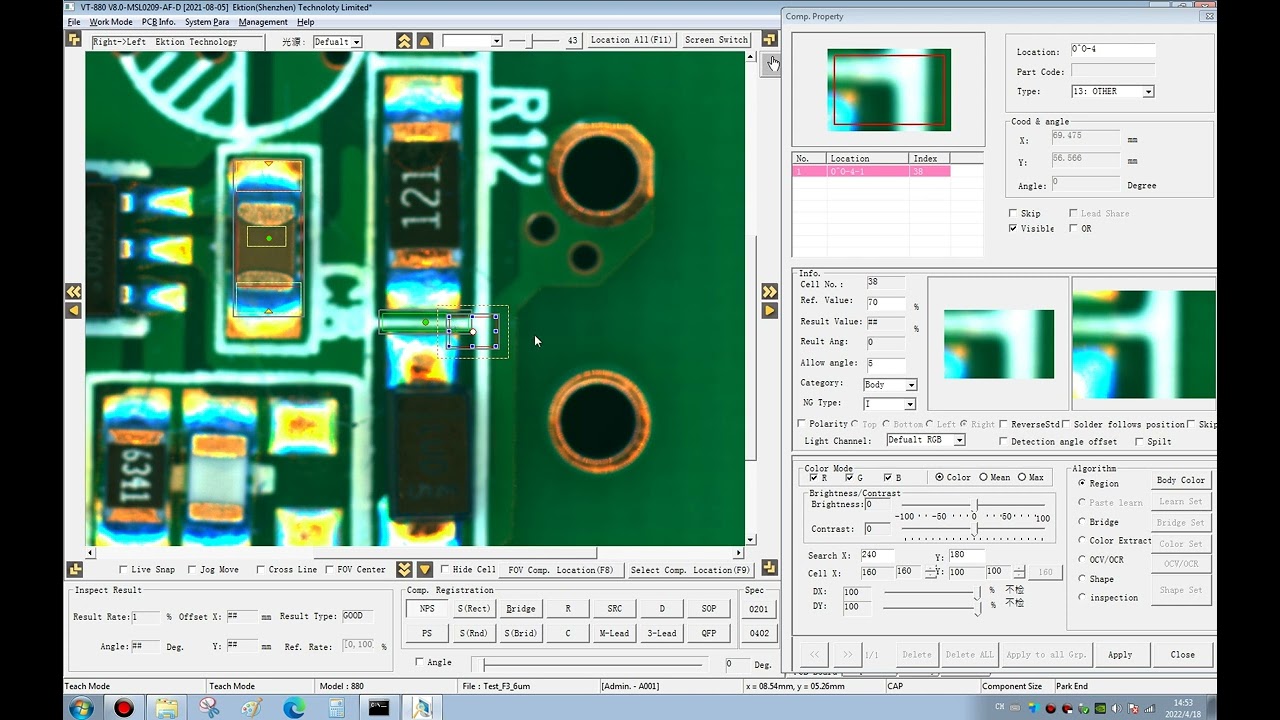This screenshot has width=1280, height=720.
Task: Click the Brightness slider
Action: 974,505
